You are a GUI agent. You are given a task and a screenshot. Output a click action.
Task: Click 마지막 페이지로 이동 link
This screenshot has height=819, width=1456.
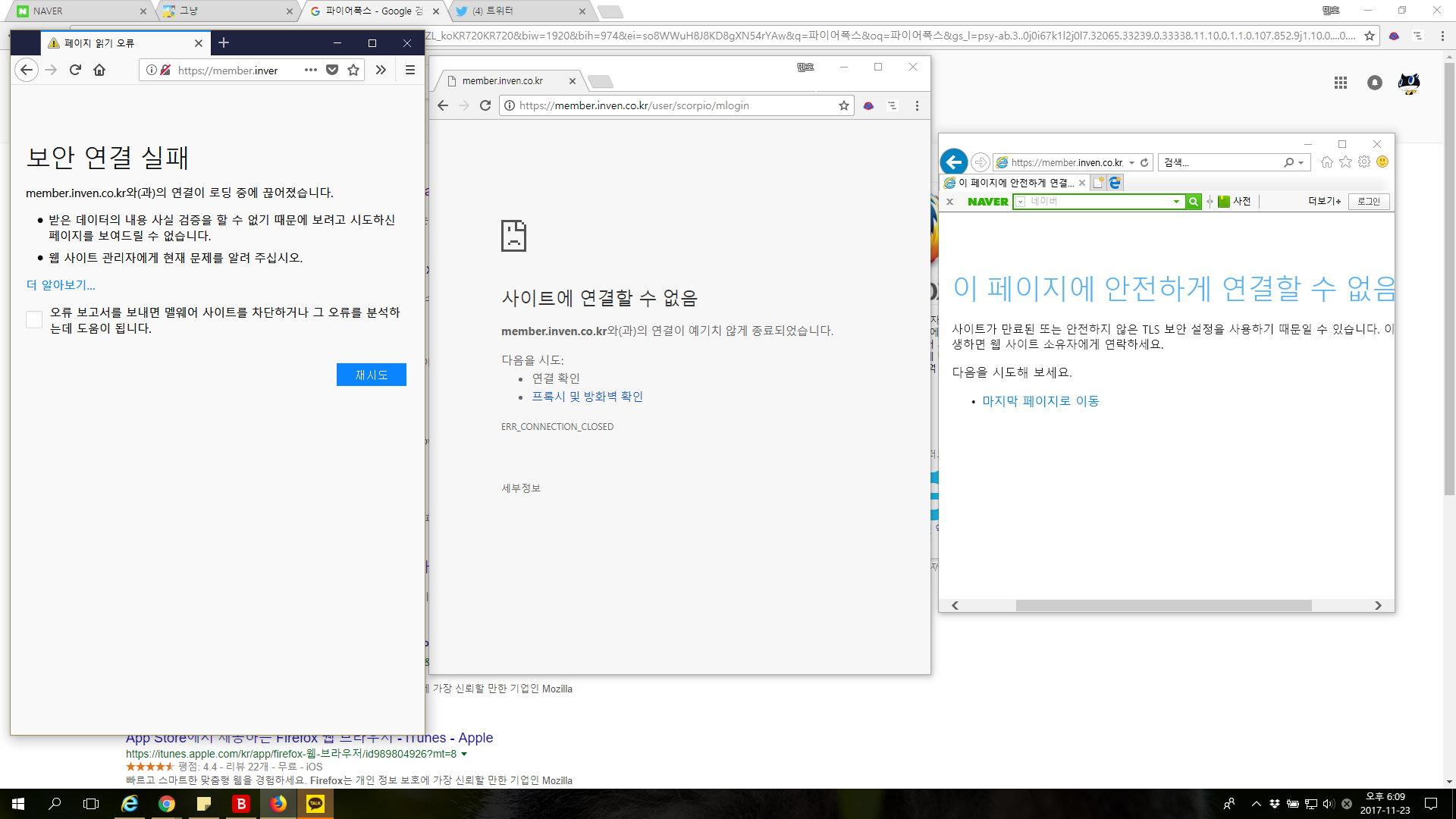coord(1040,401)
